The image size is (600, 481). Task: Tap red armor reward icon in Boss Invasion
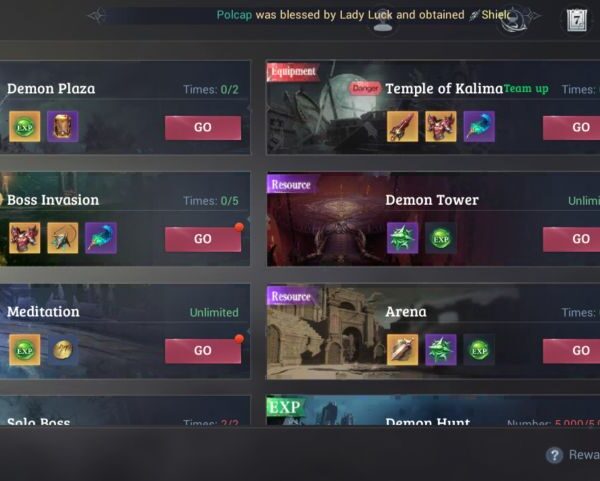pos(24,238)
